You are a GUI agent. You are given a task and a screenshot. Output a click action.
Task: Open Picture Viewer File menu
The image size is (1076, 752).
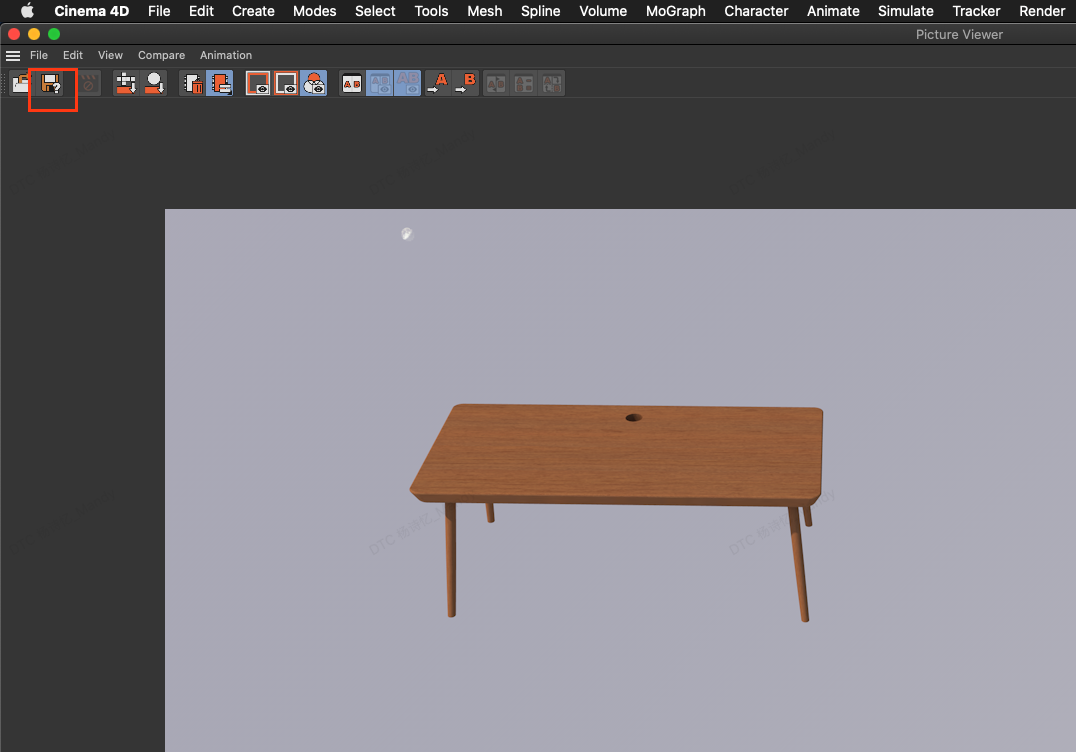pyautogui.click(x=39, y=55)
